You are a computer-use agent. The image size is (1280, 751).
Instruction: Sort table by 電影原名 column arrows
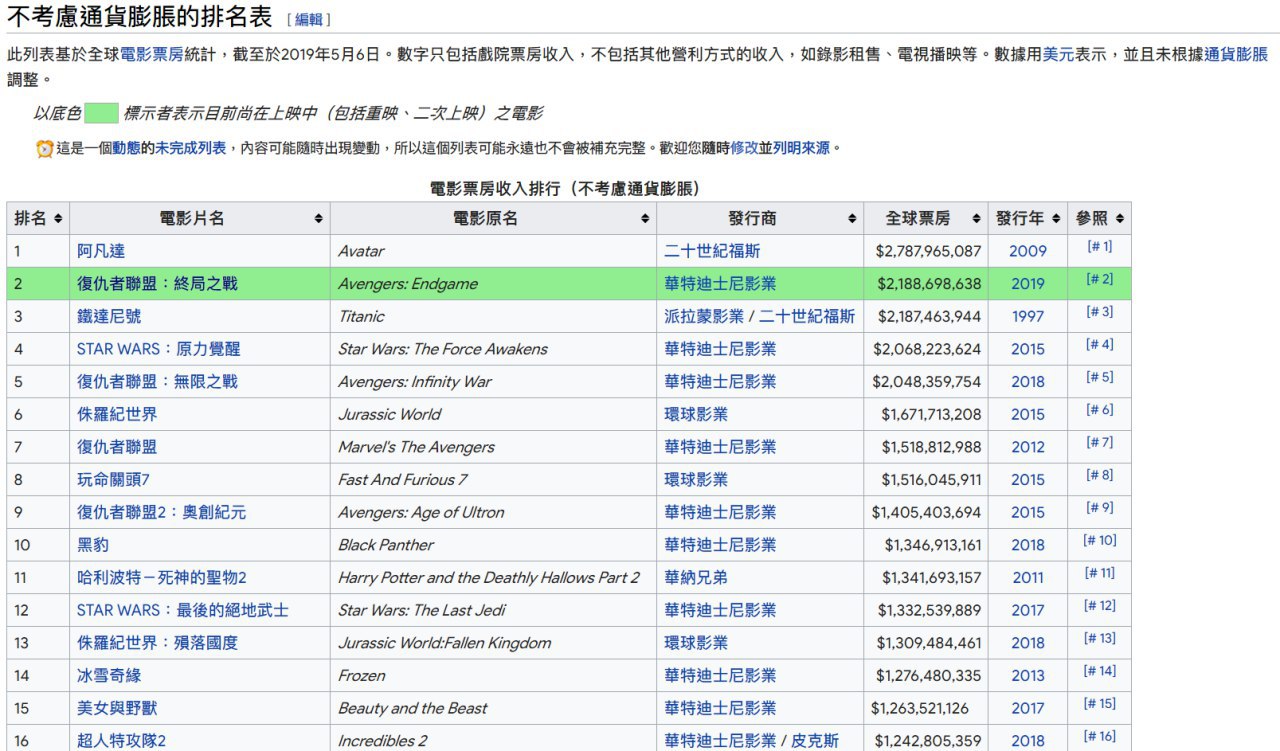[x=645, y=218]
